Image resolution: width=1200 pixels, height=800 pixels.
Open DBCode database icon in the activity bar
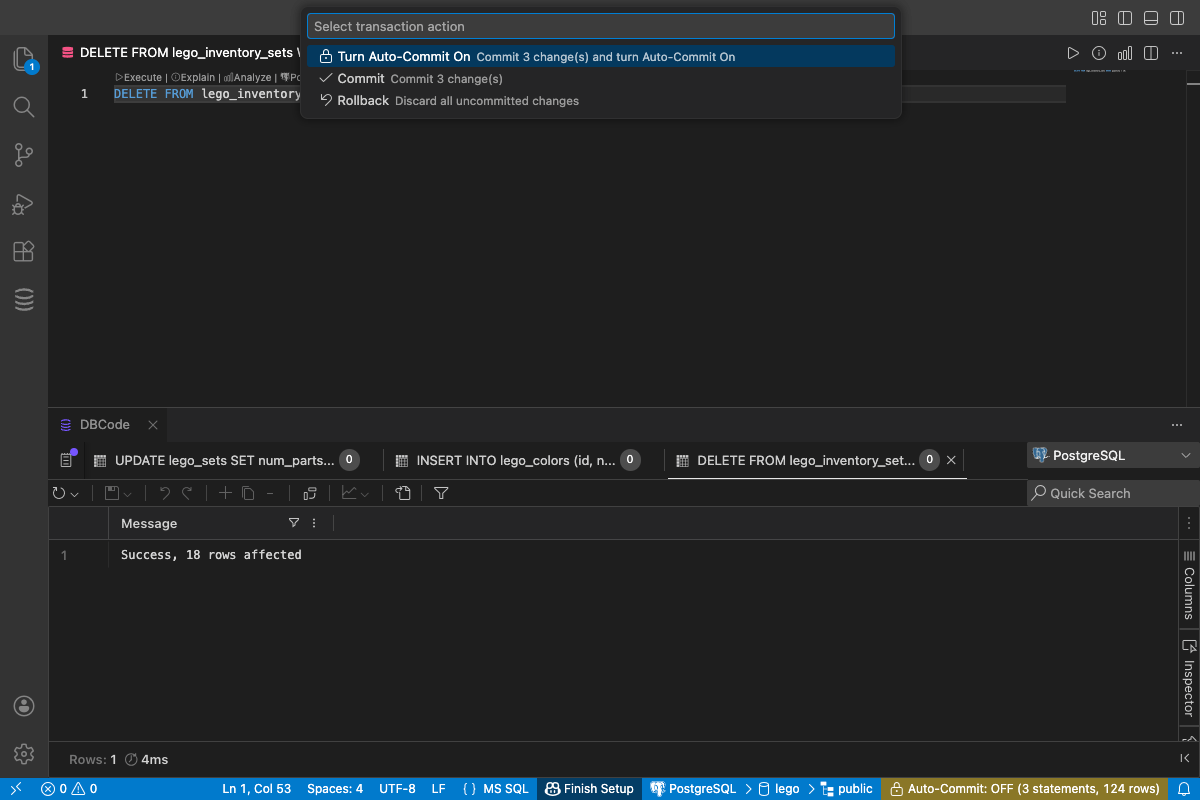click(24, 299)
